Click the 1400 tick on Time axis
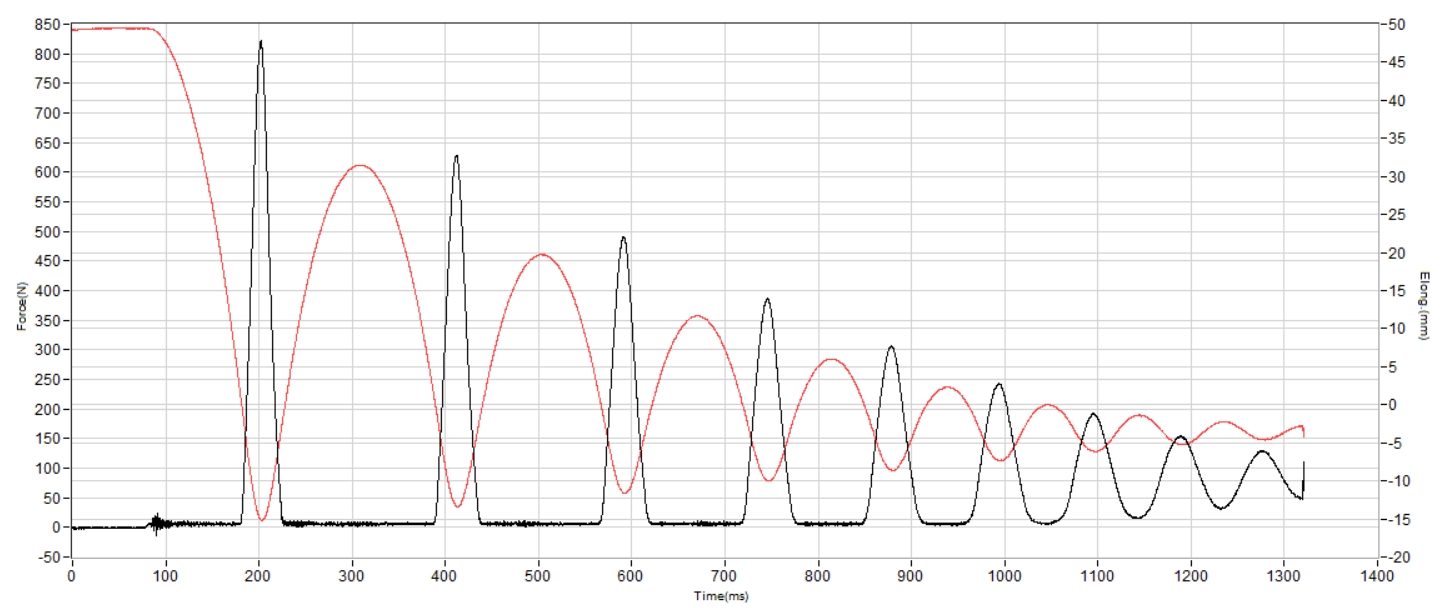The width and height of the screenshot is (1445, 608). pos(1377,577)
